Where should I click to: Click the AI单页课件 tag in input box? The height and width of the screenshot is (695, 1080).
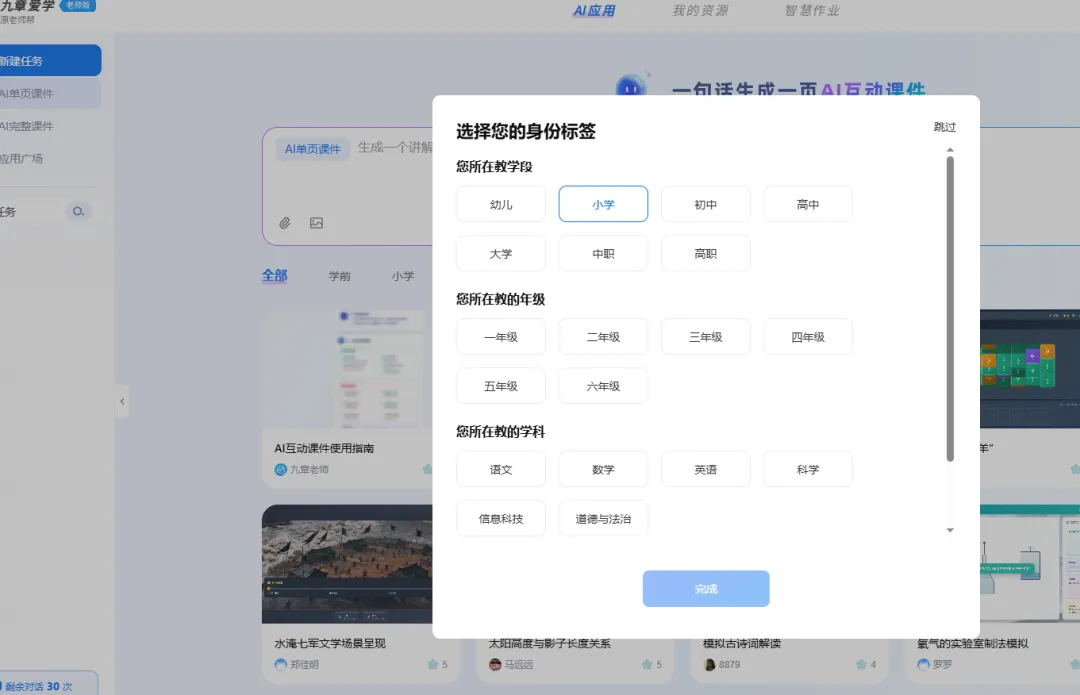point(313,149)
